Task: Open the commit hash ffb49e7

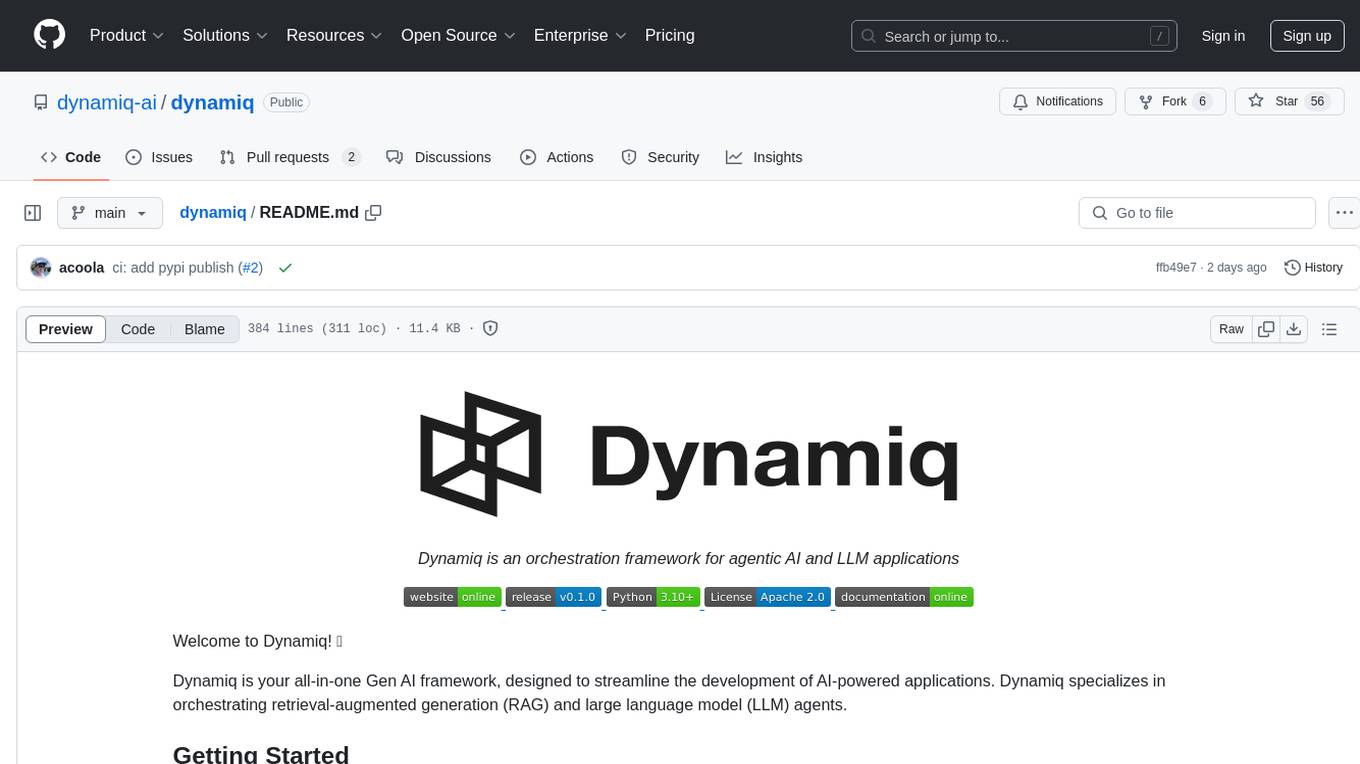Action: [1176, 268]
